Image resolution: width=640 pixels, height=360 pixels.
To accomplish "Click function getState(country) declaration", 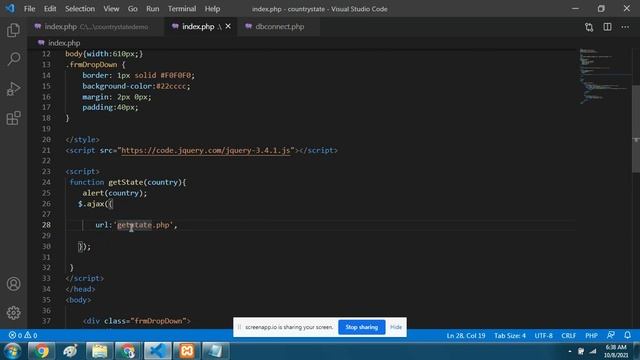I will (128, 182).
